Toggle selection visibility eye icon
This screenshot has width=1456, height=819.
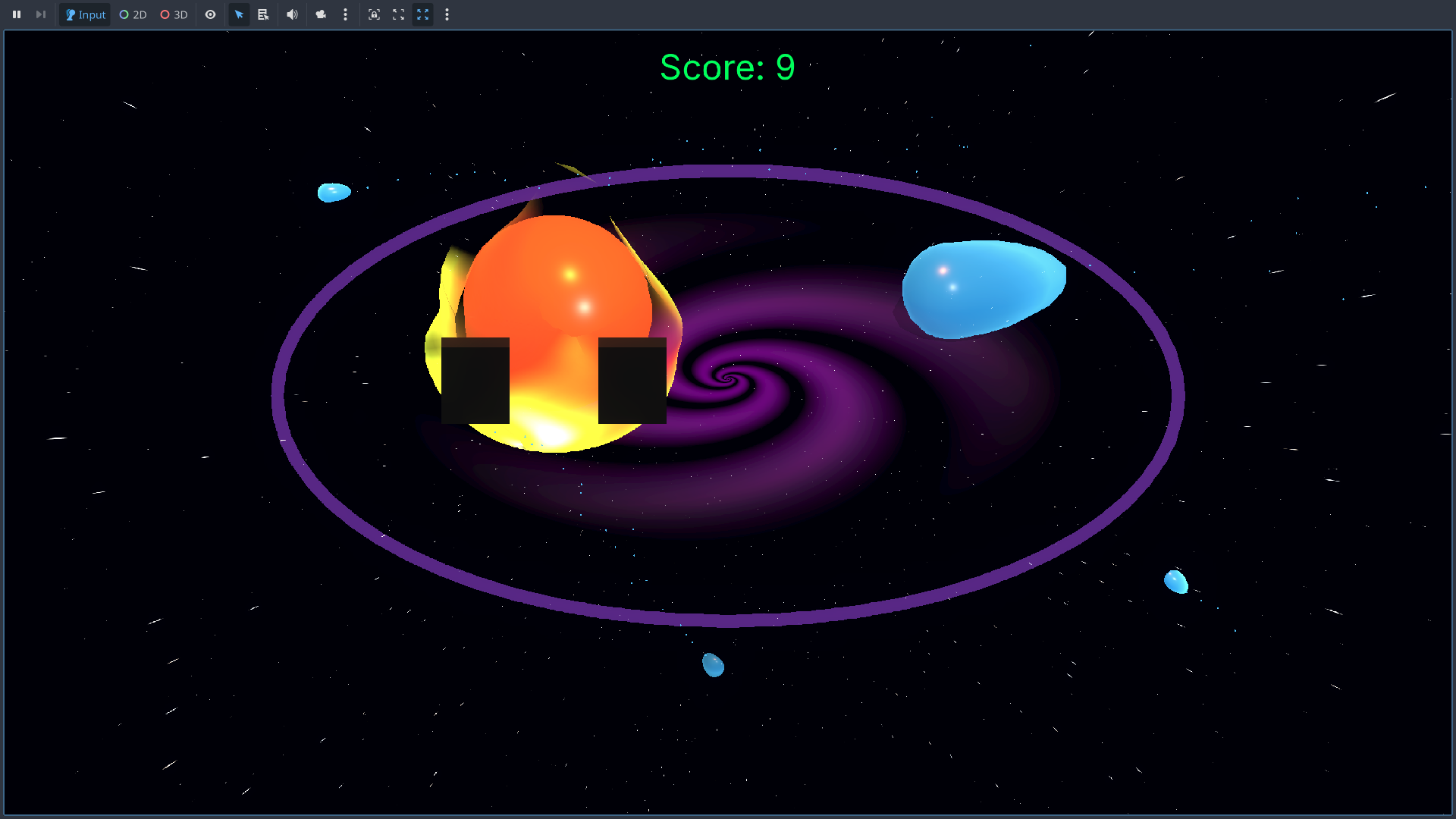(x=211, y=14)
